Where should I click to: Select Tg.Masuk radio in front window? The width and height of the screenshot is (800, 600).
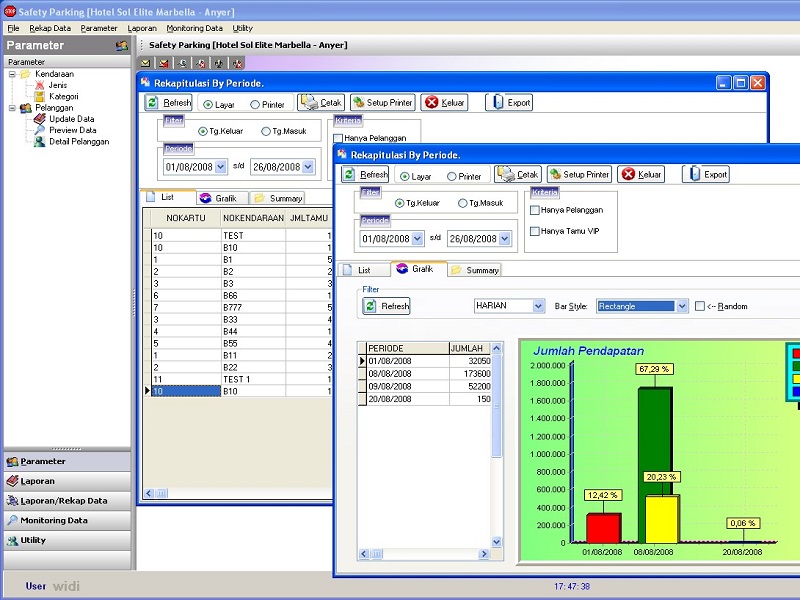pyautogui.click(x=463, y=203)
